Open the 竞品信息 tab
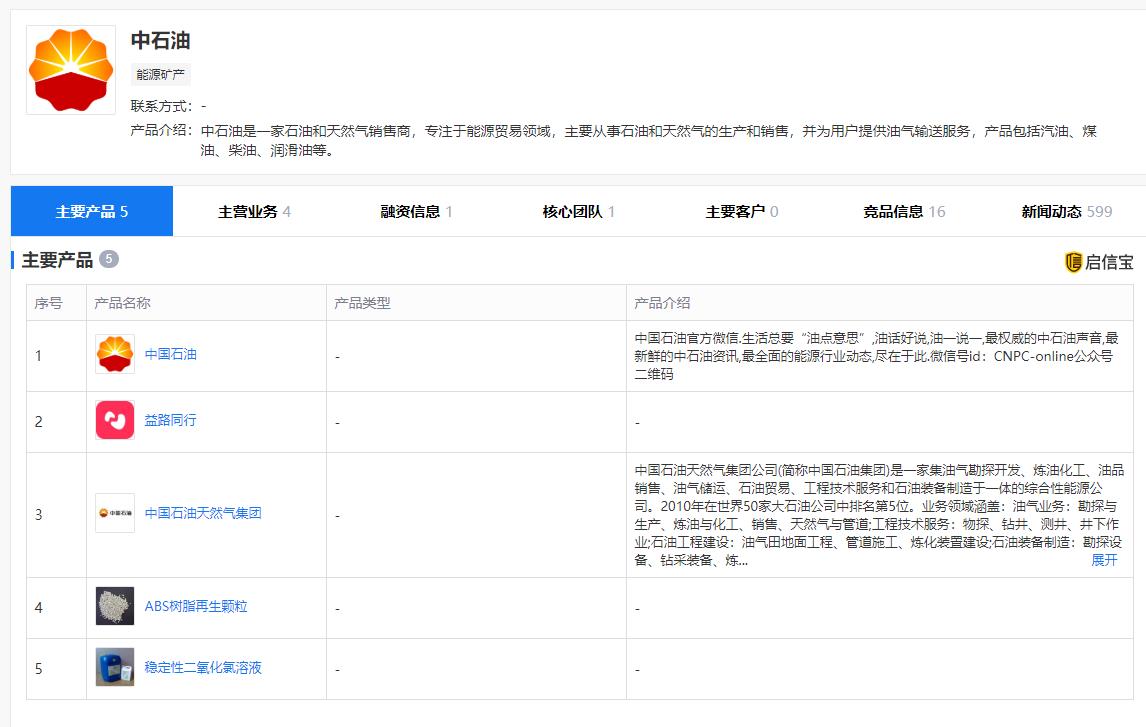 (x=904, y=211)
